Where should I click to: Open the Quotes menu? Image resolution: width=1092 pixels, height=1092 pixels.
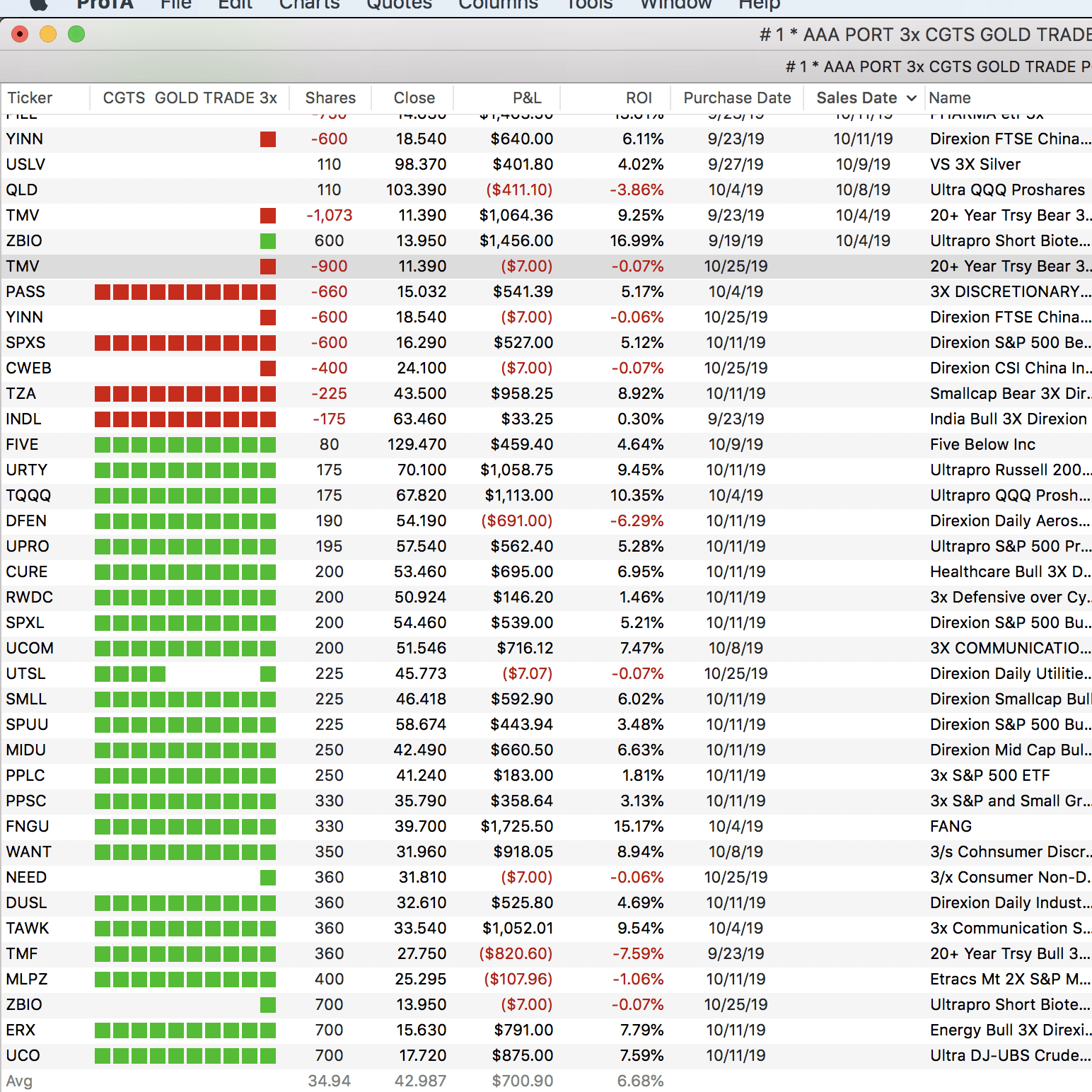399,4
